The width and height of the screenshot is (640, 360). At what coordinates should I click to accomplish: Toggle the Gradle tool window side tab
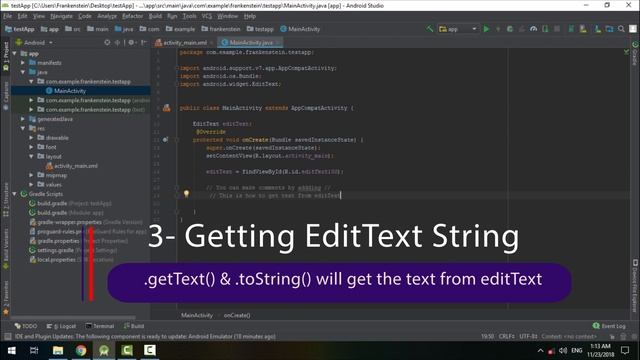[x=635, y=53]
